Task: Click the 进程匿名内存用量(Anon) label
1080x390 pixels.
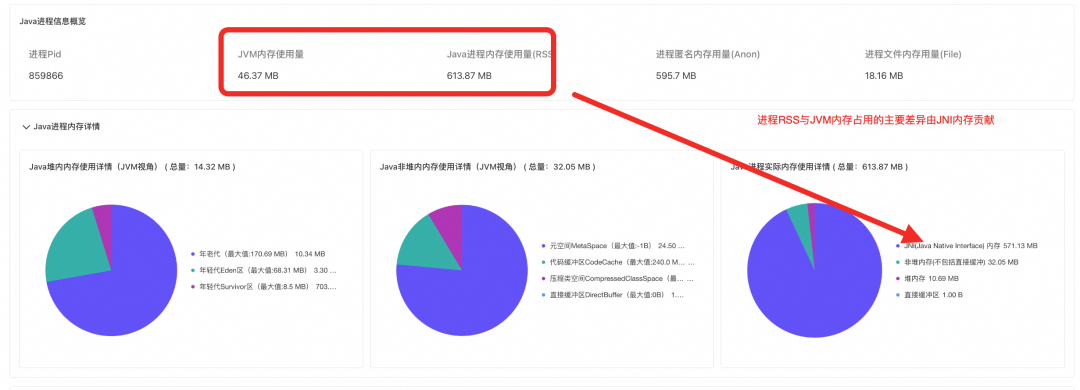Action: [x=708, y=54]
